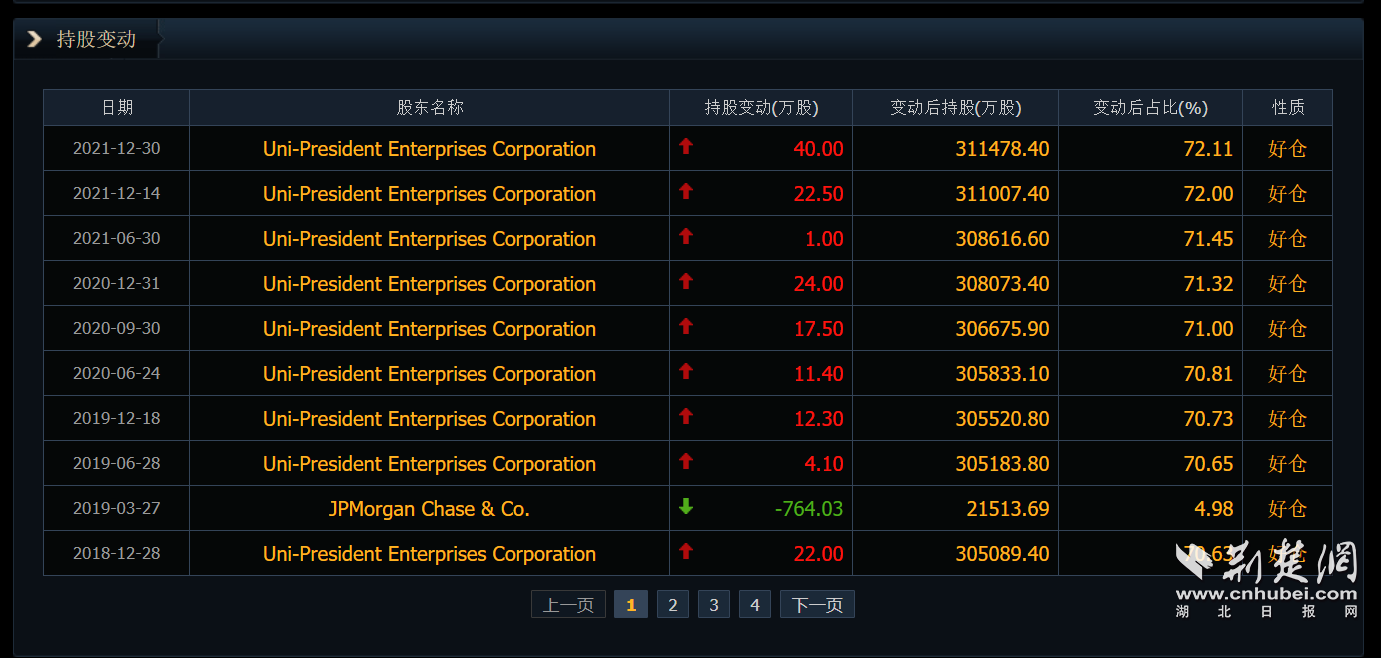Viewport: 1381px width, 658px height.
Task: Advance to the next page with 下一页
Action: point(817,605)
